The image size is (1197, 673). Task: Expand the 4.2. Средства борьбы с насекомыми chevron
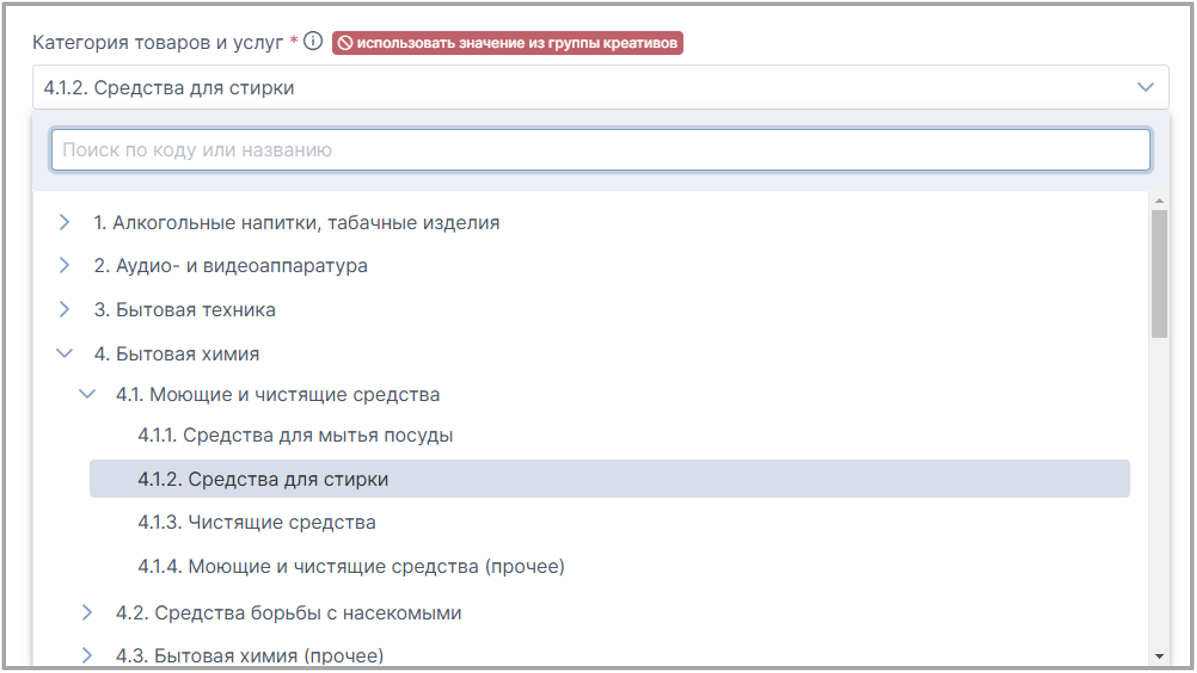(87, 612)
